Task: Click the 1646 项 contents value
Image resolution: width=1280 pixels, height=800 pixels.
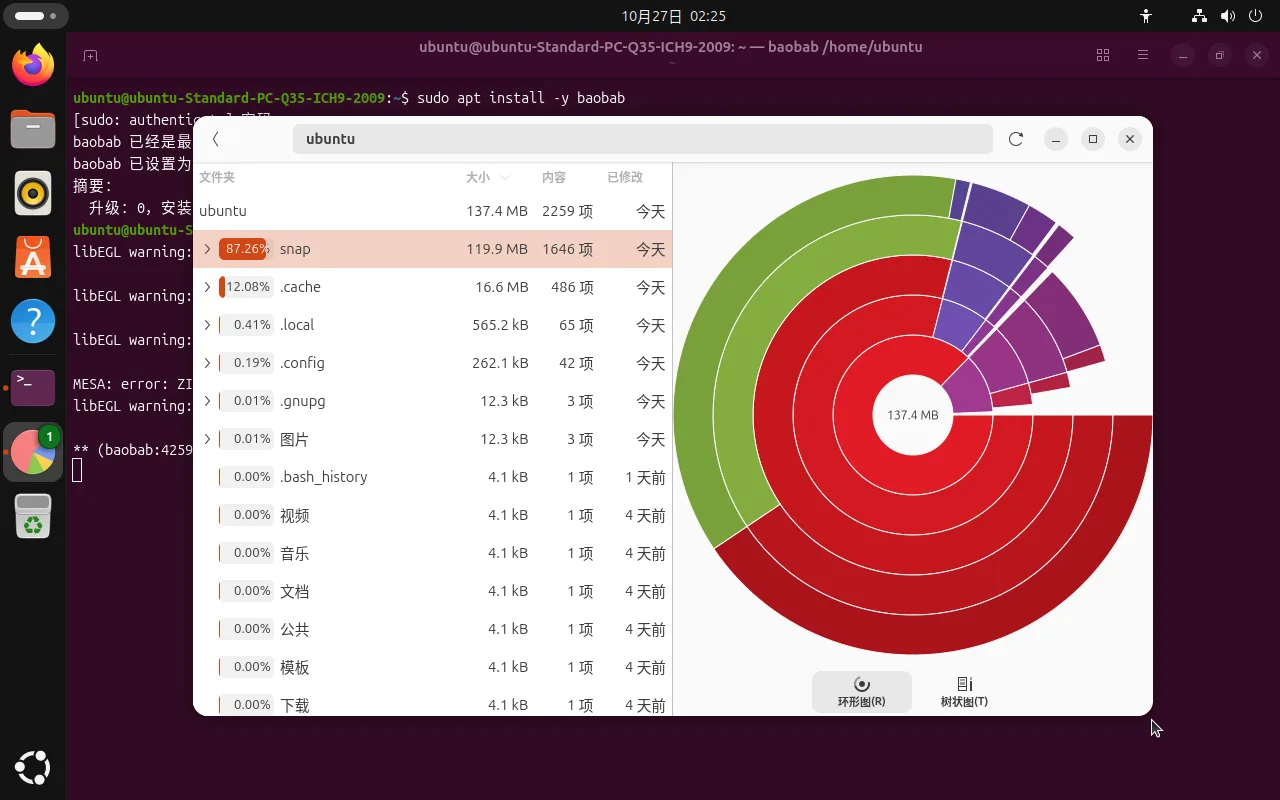Action: (x=567, y=249)
